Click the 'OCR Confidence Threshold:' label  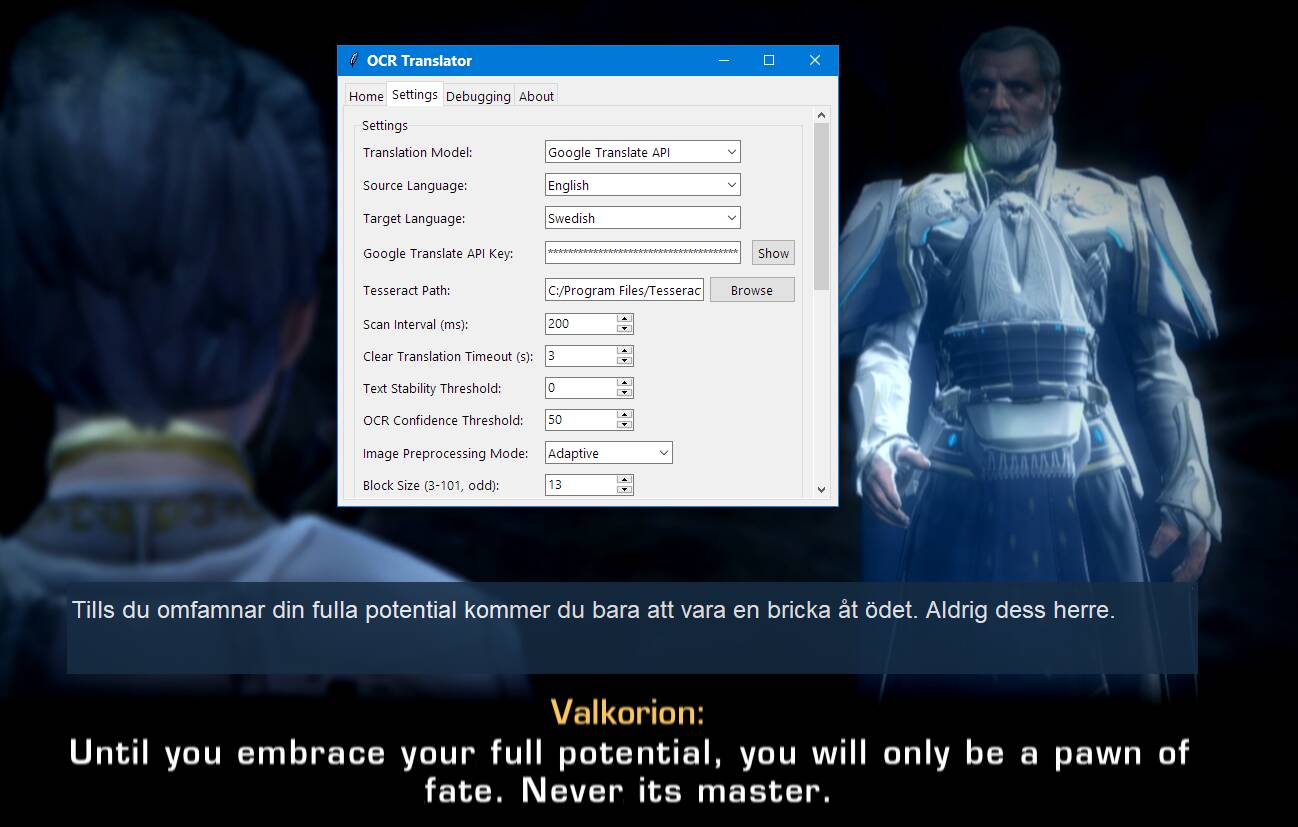[x=443, y=420]
